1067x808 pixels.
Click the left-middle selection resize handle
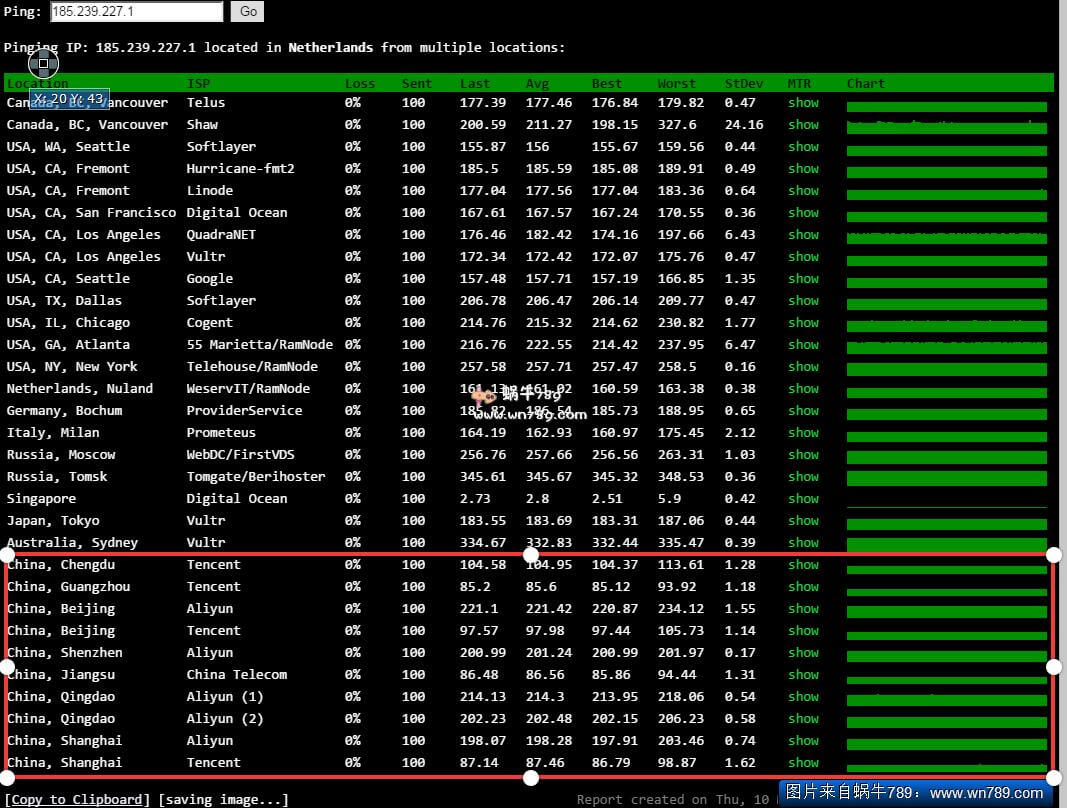7,666
